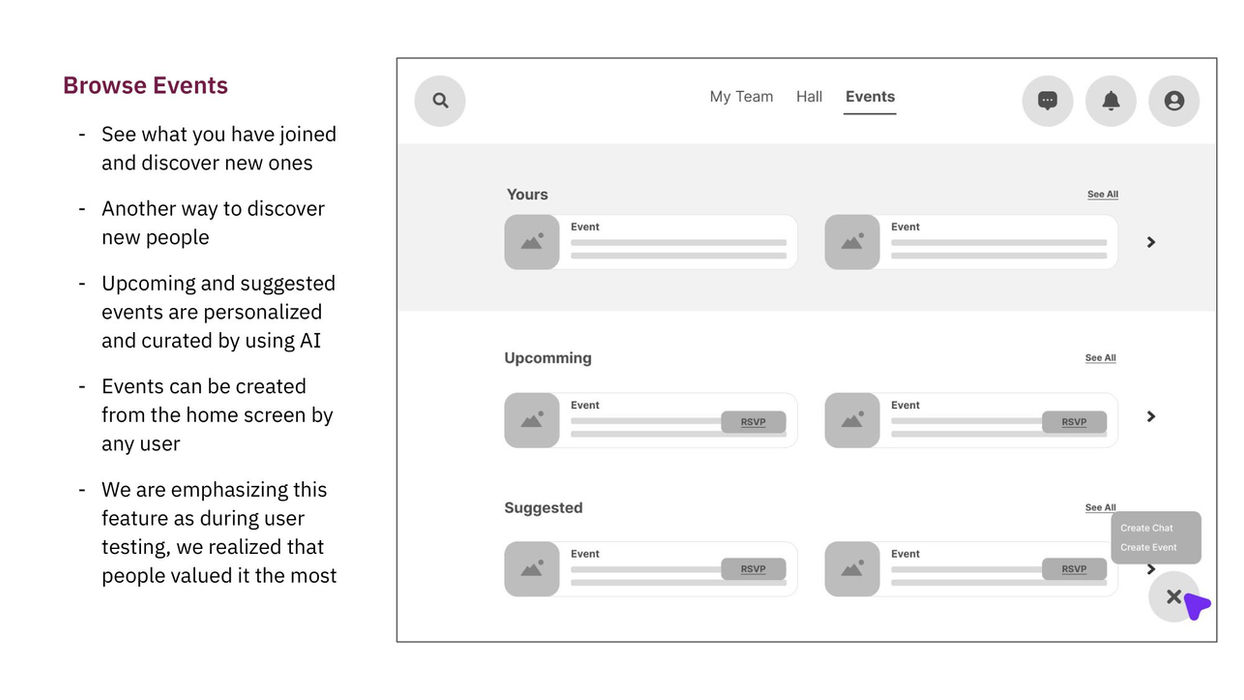Select the Events tab

[870, 97]
